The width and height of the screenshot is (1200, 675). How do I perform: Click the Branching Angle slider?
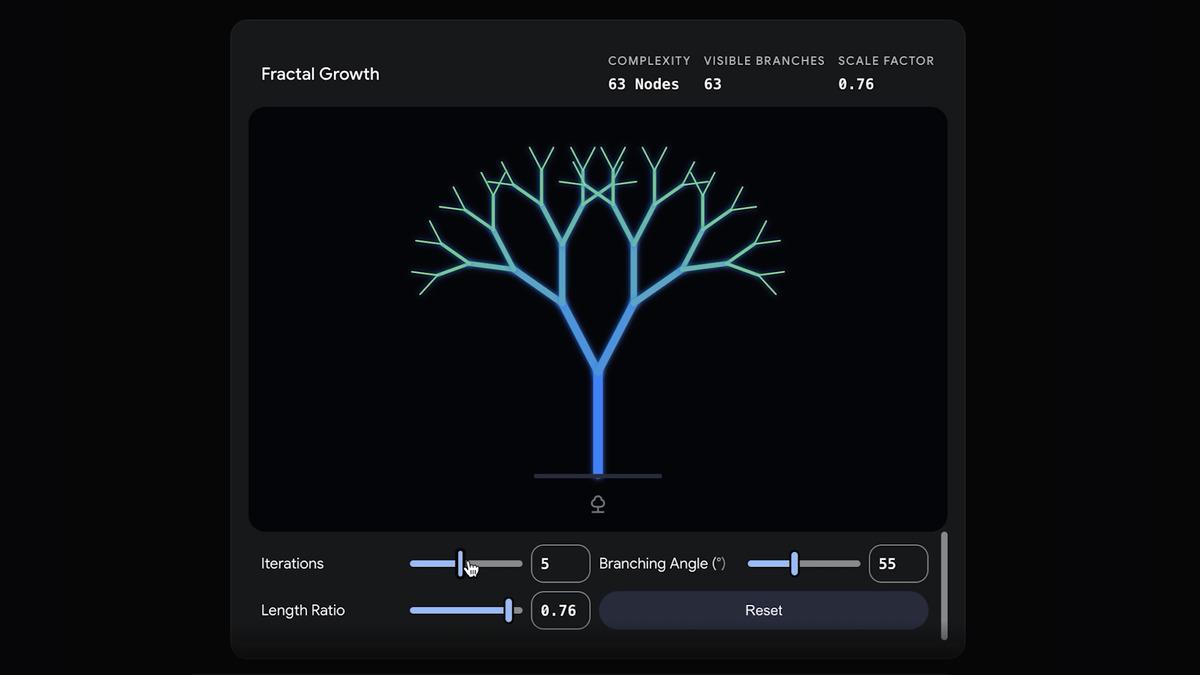point(803,564)
